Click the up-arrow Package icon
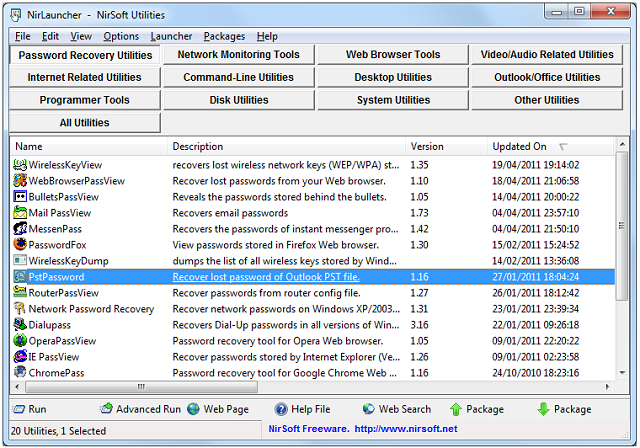The height and width of the screenshot is (448, 640). [456, 409]
